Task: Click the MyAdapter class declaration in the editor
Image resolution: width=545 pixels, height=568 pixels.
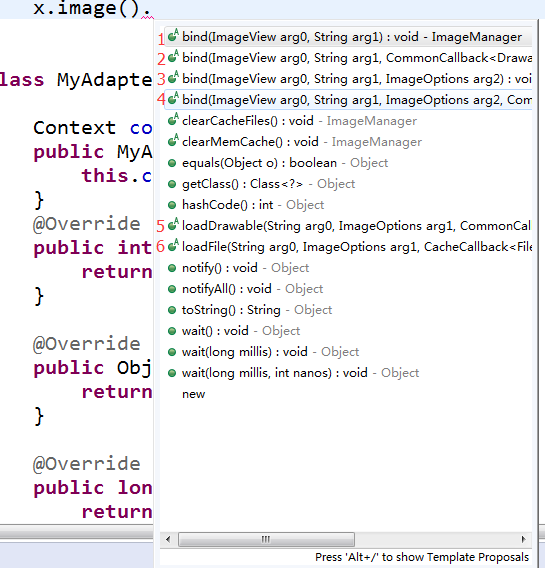Action: tap(76, 79)
